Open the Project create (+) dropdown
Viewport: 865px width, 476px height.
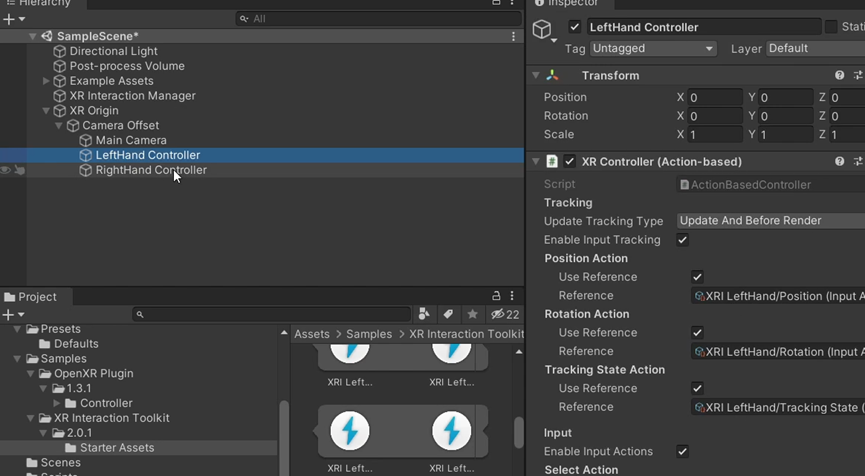coord(14,315)
